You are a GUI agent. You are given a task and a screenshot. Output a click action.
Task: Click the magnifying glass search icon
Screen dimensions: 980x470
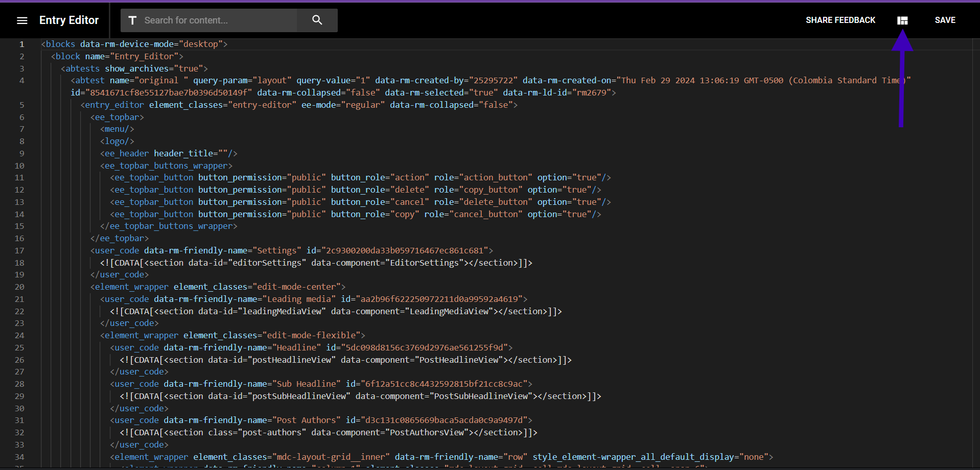[x=317, y=20]
